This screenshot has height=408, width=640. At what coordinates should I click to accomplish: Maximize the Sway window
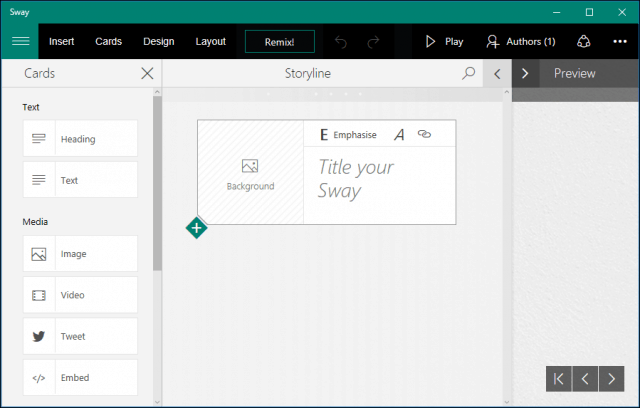(589, 12)
